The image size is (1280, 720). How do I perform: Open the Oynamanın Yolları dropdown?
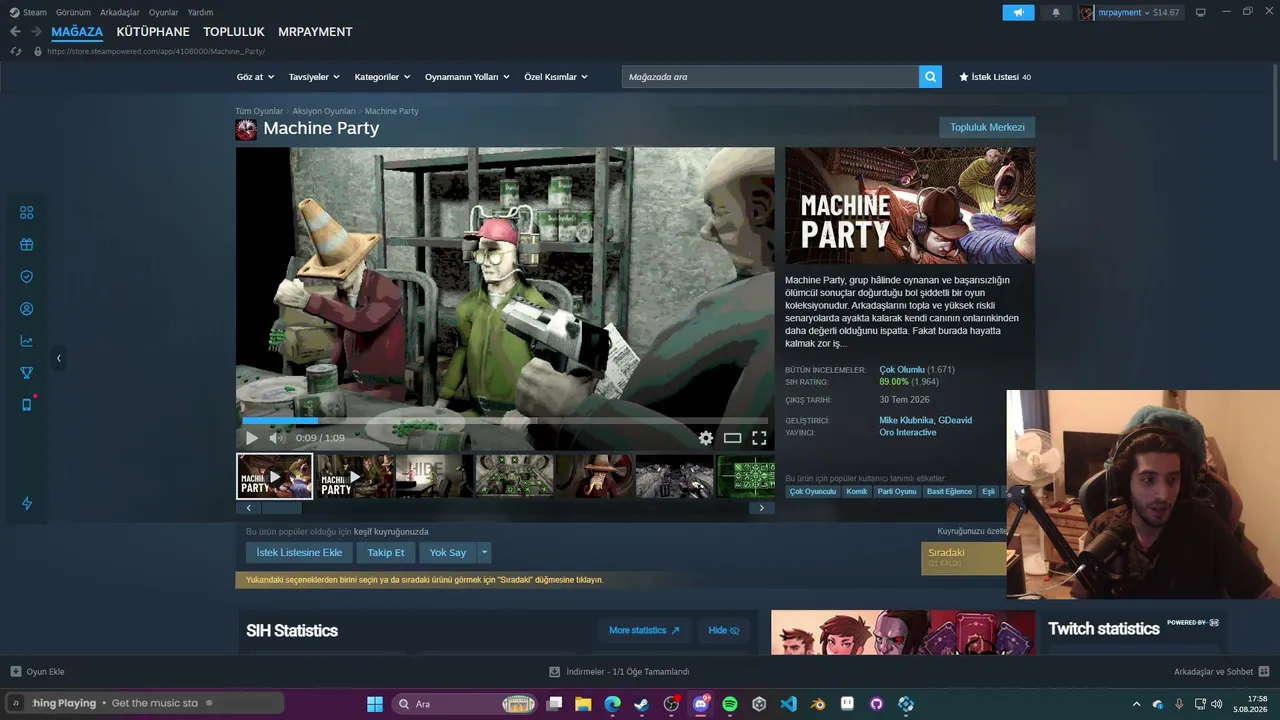tap(467, 77)
